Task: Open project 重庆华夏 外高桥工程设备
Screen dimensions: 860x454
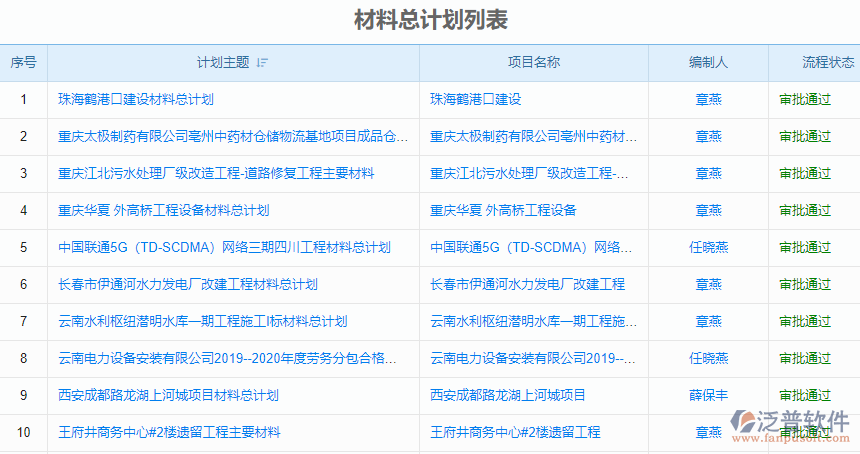Action: (x=503, y=211)
